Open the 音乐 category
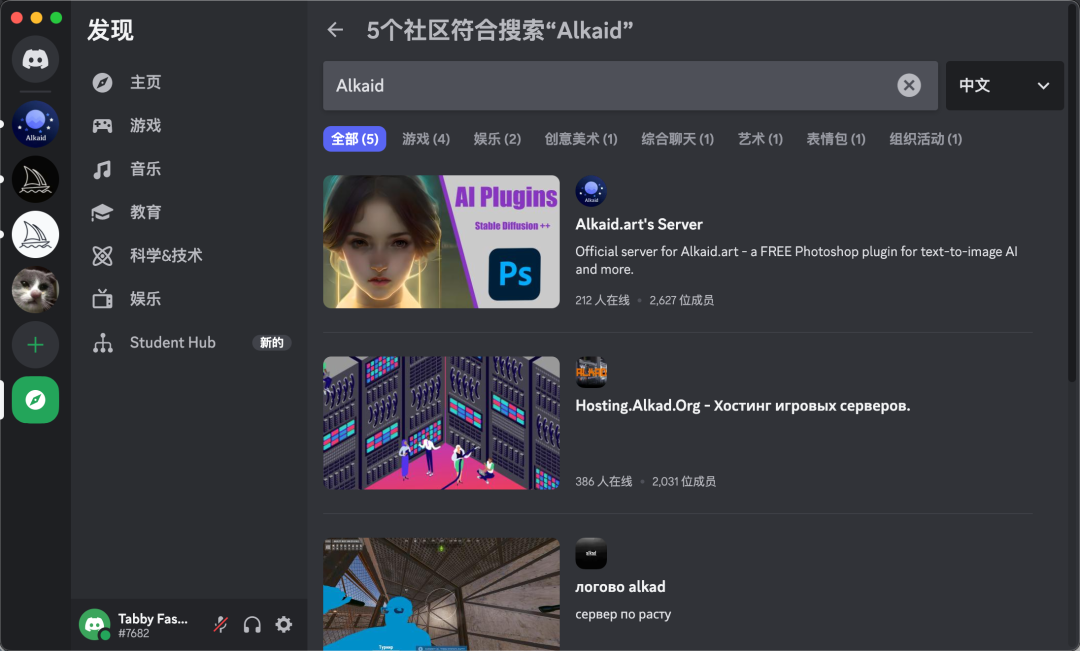 (x=189, y=169)
